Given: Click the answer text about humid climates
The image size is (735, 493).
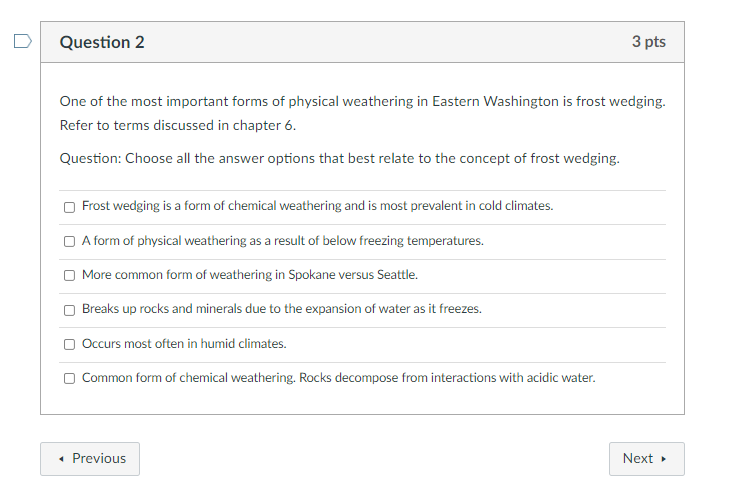Looking at the screenshot, I should click(x=184, y=344).
